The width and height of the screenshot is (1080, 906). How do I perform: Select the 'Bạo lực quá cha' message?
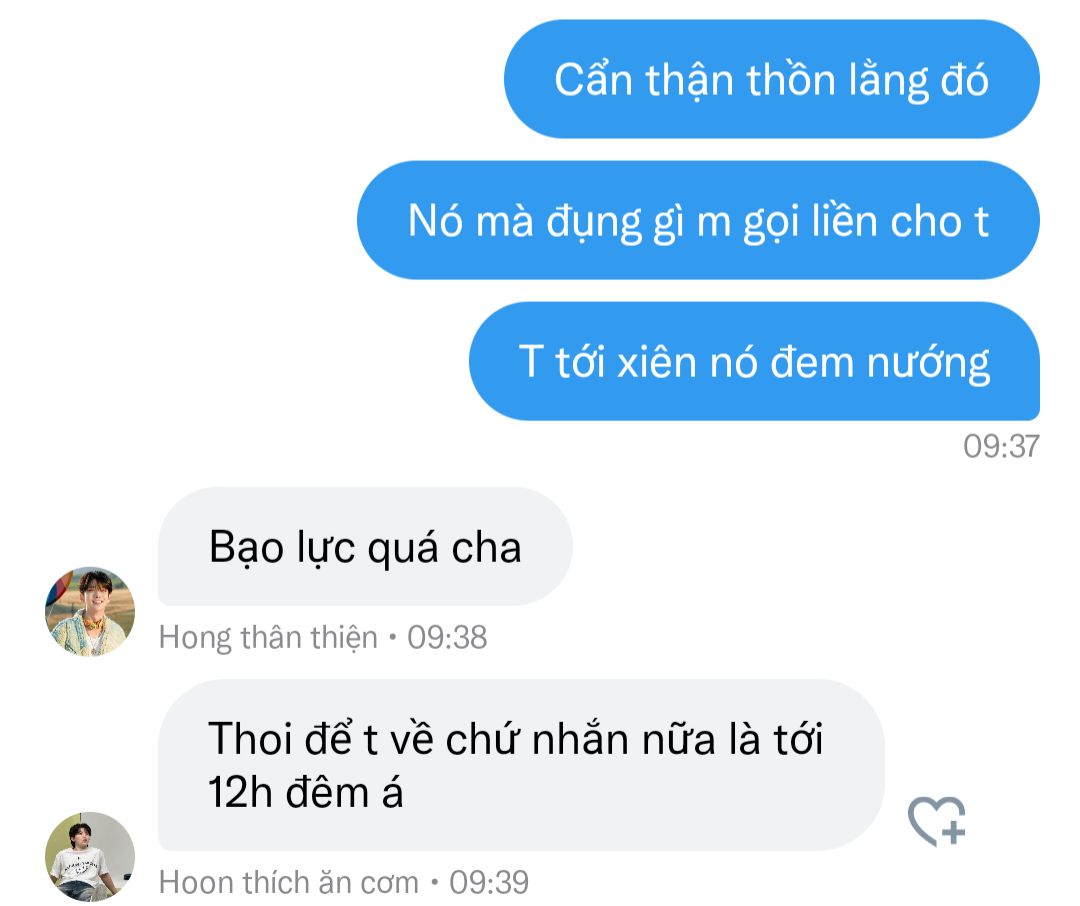365,546
